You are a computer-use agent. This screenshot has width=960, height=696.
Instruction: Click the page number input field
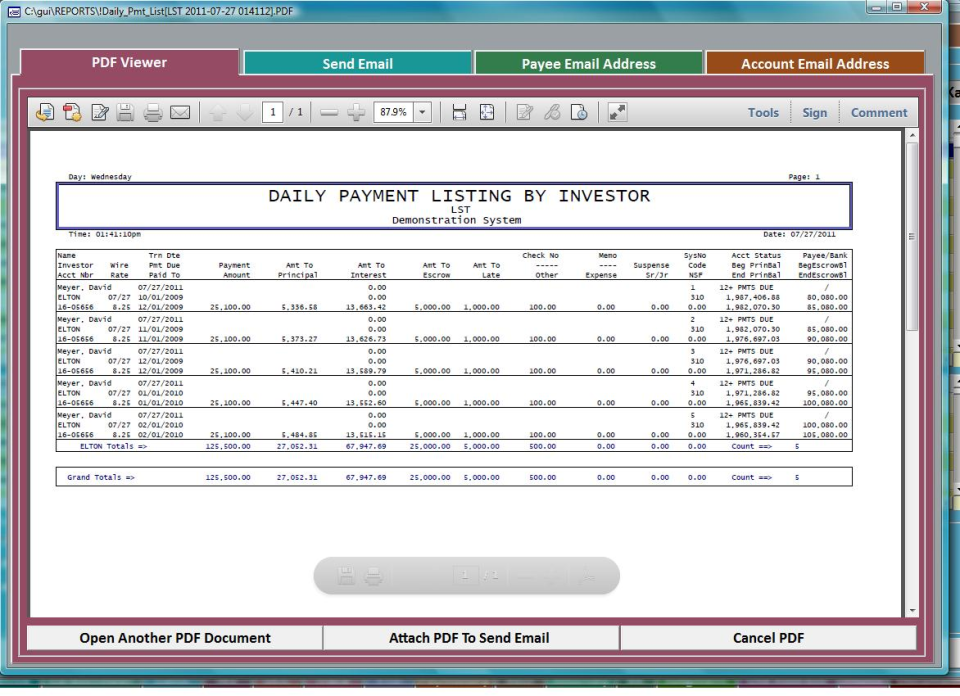(x=272, y=113)
